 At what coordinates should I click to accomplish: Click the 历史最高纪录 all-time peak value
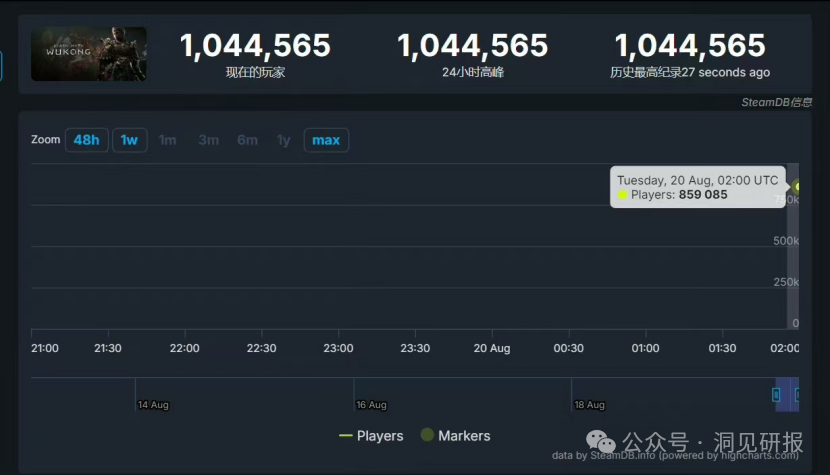tap(690, 45)
